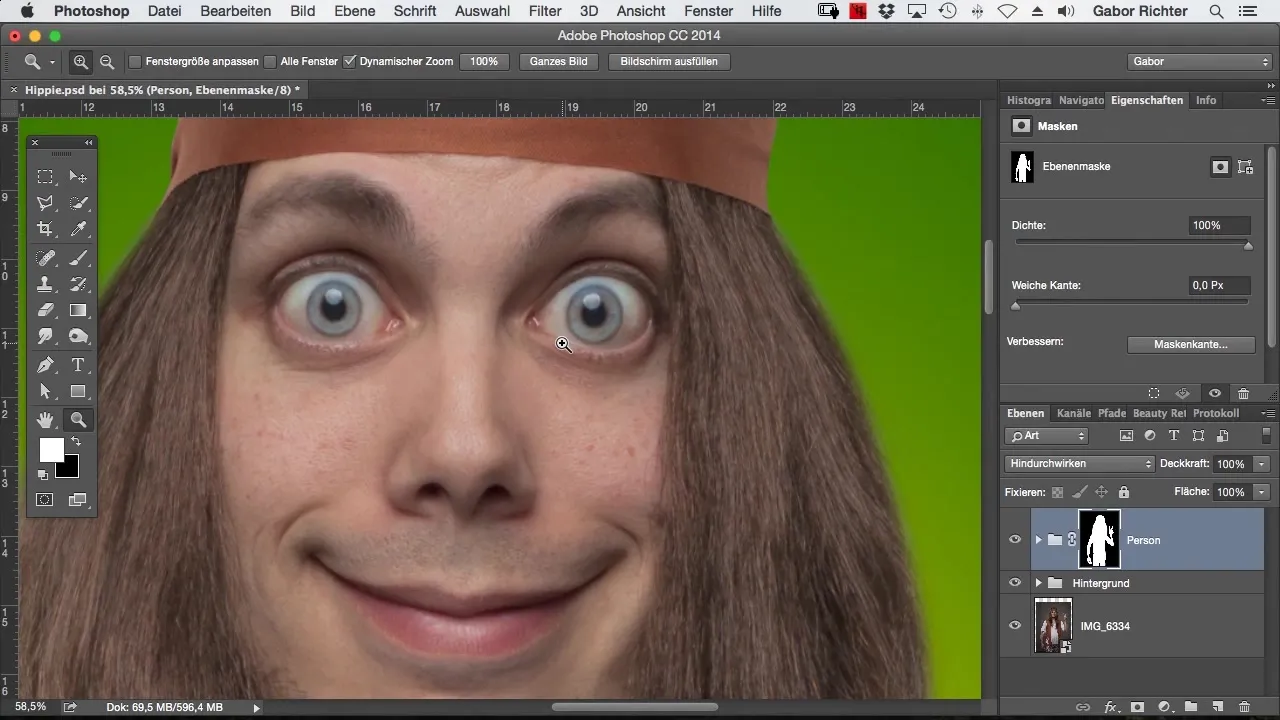The height and width of the screenshot is (720, 1280).
Task: Select the Rectangular Marquee tool
Action: pos(45,177)
